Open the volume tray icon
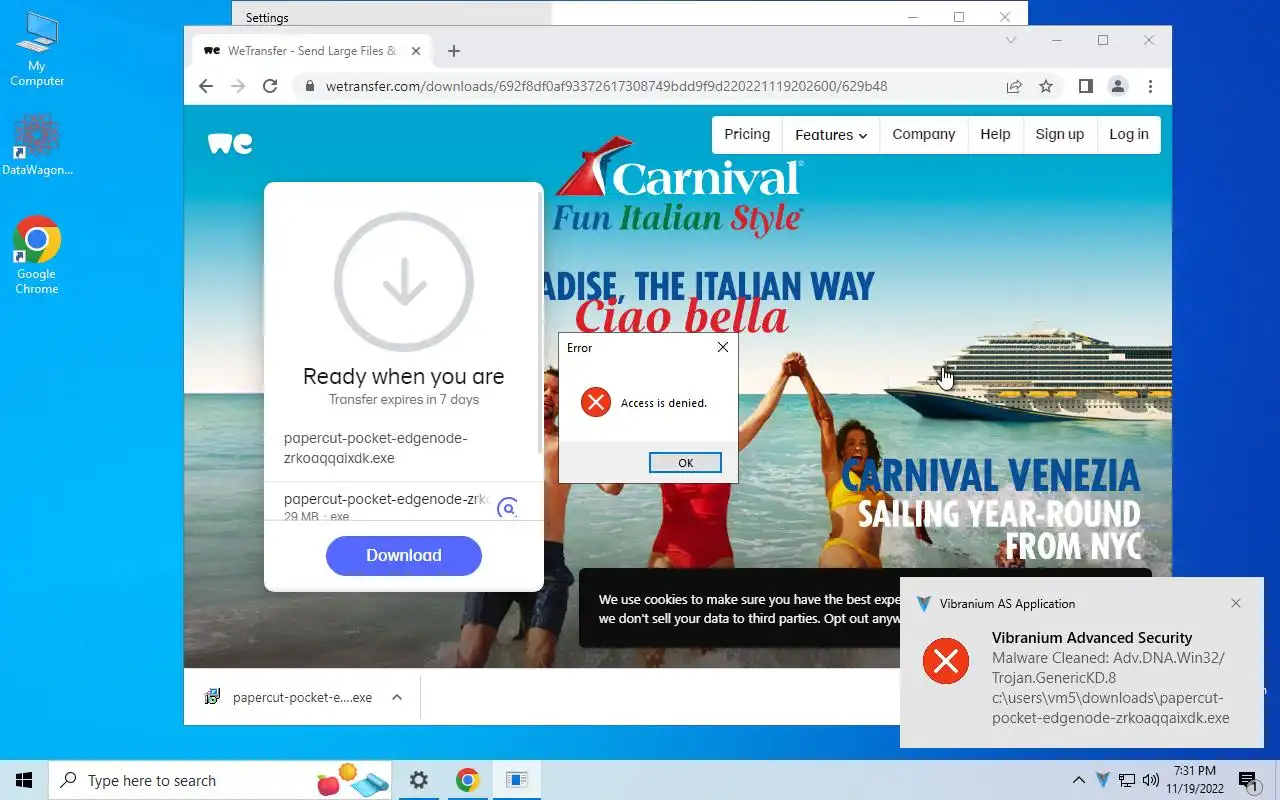Image resolution: width=1280 pixels, height=800 pixels. (x=1151, y=780)
